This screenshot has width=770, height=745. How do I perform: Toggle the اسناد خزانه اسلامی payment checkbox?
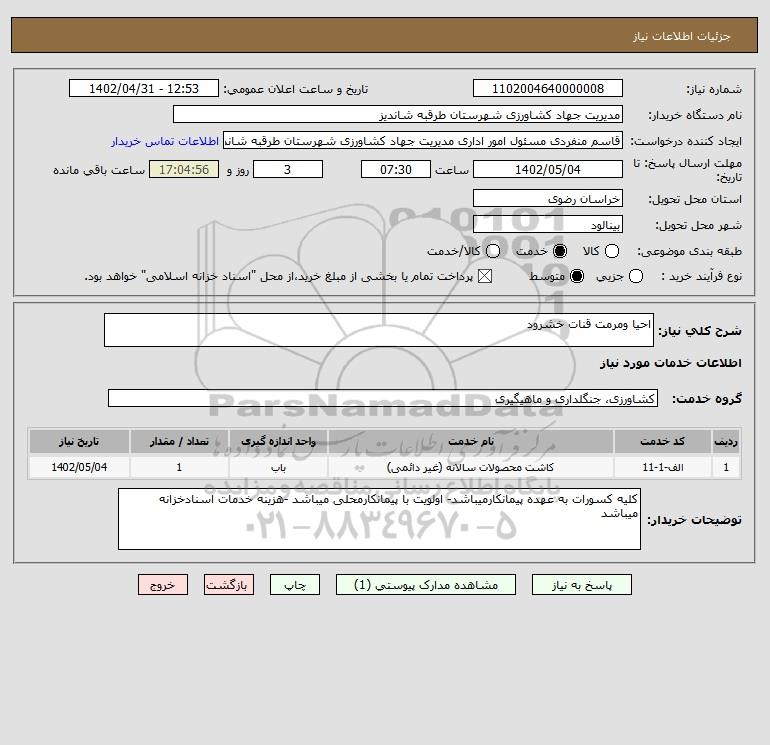tap(485, 276)
